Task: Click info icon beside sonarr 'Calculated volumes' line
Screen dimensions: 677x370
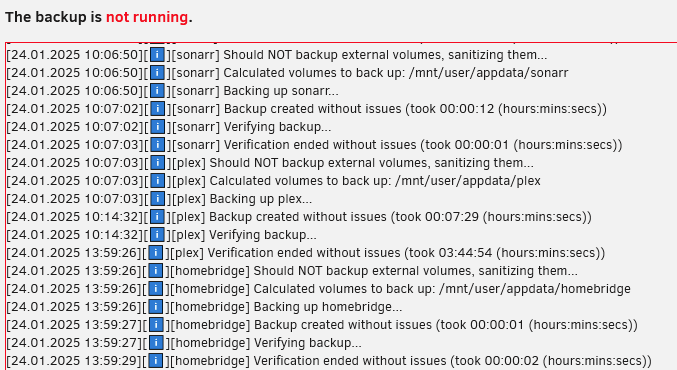Action: point(158,73)
